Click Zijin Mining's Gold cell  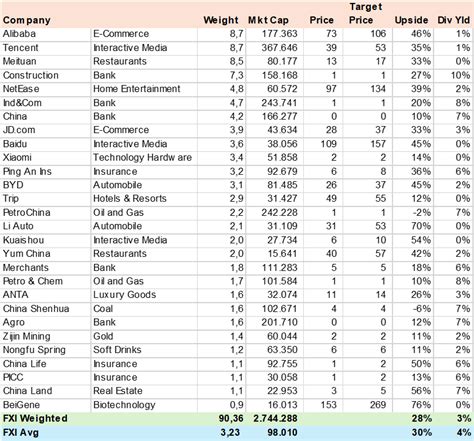pyautogui.click(x=144, y=336)
